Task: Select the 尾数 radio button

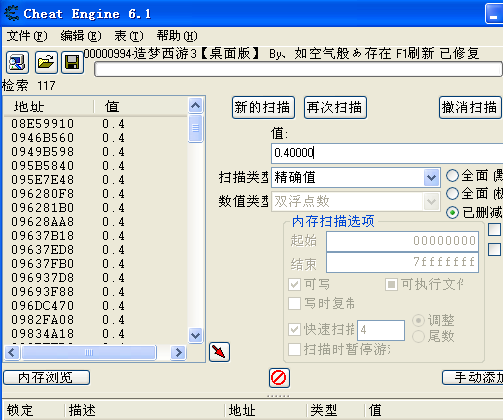Action: pyautogui.click(x=418, y=336)
